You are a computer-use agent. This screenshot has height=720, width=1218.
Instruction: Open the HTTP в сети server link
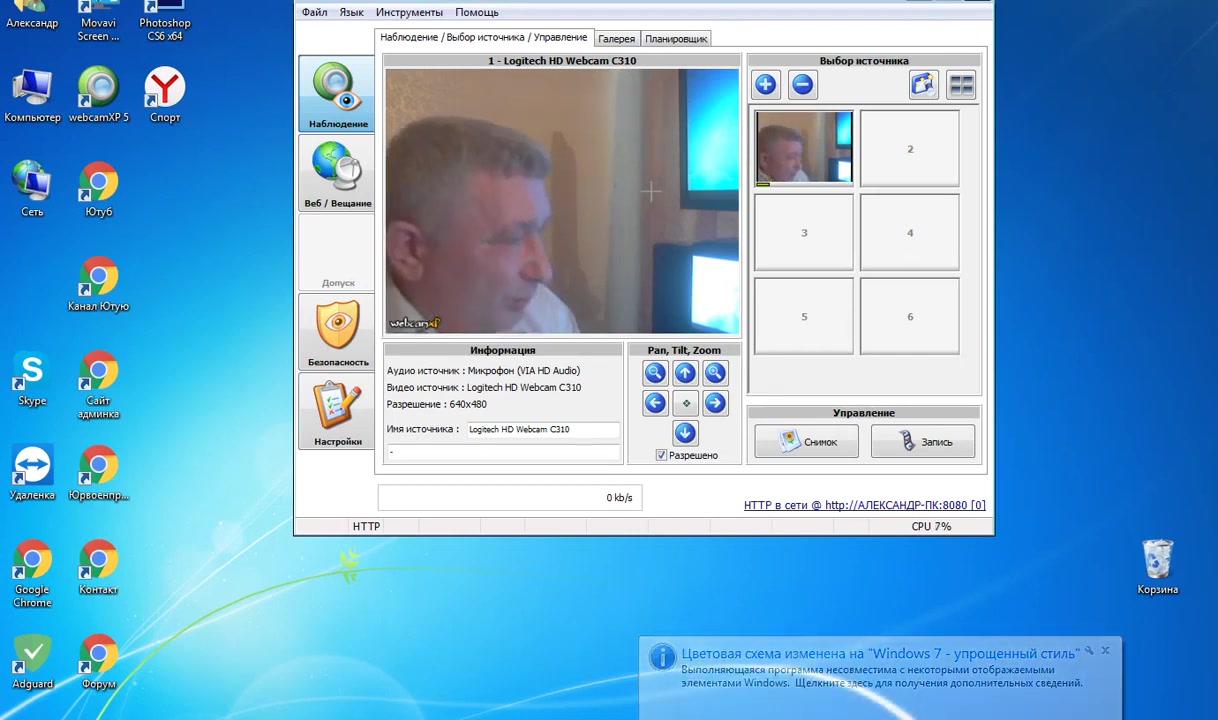click(x=864, y=505)
